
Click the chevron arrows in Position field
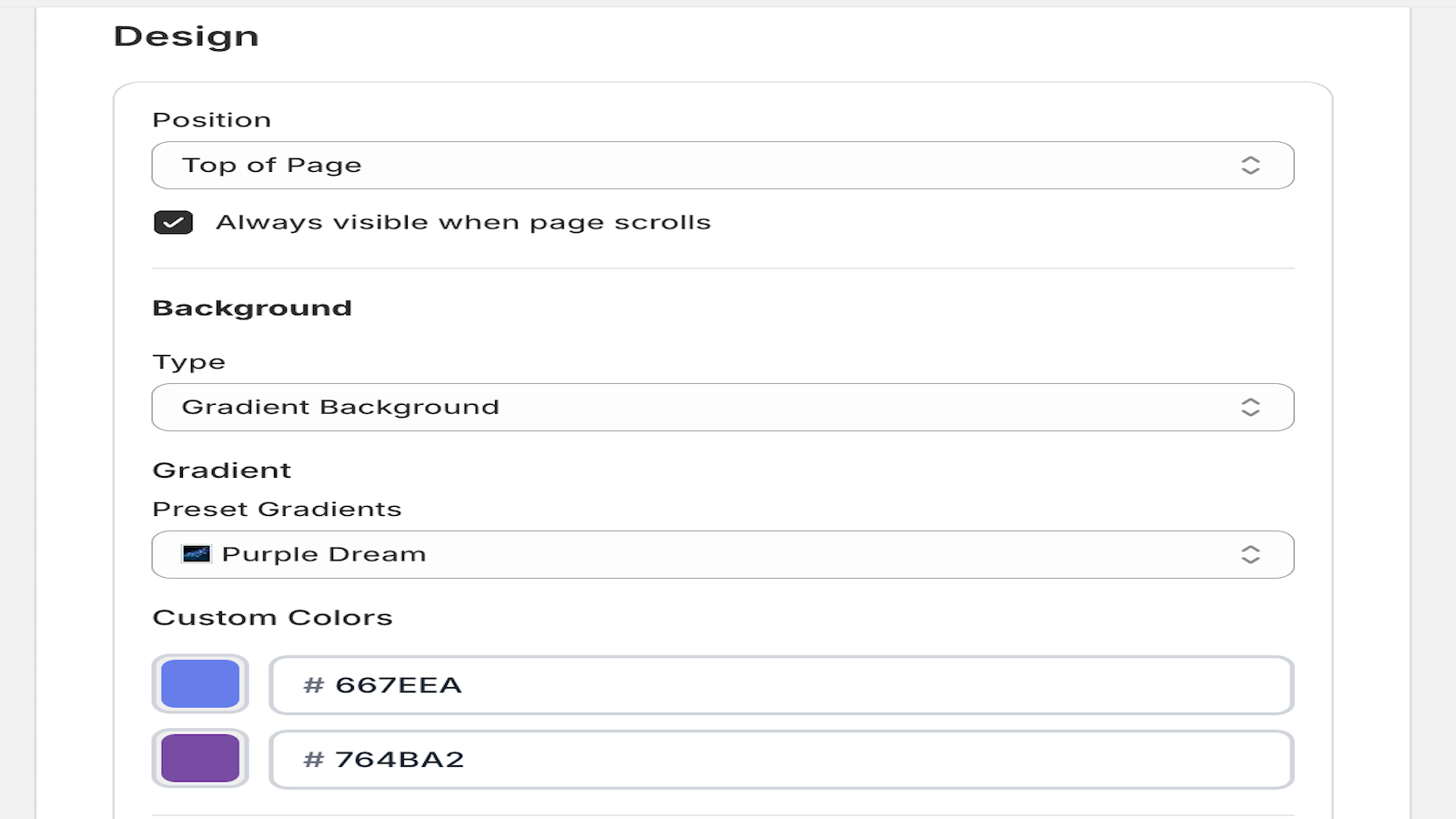pyautogui.click(x=1250, y=165)
